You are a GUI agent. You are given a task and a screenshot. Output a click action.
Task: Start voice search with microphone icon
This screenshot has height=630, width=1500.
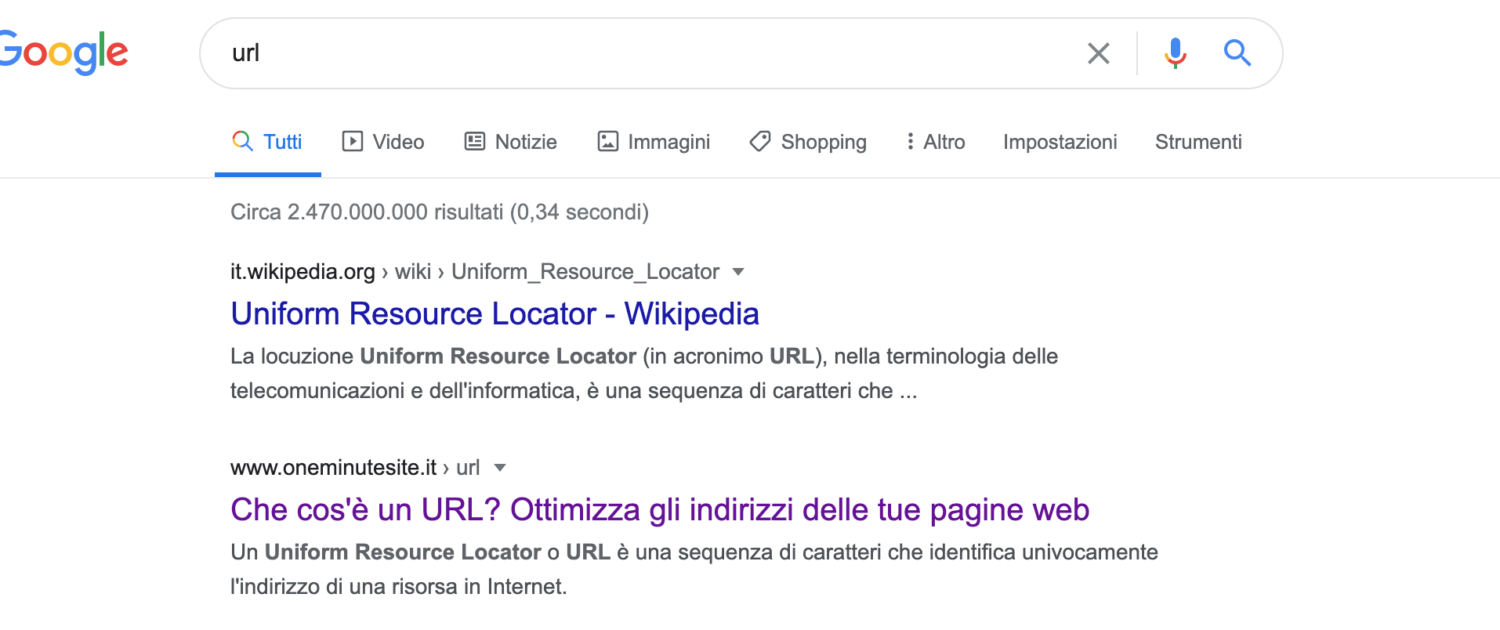click(1176, 53)
